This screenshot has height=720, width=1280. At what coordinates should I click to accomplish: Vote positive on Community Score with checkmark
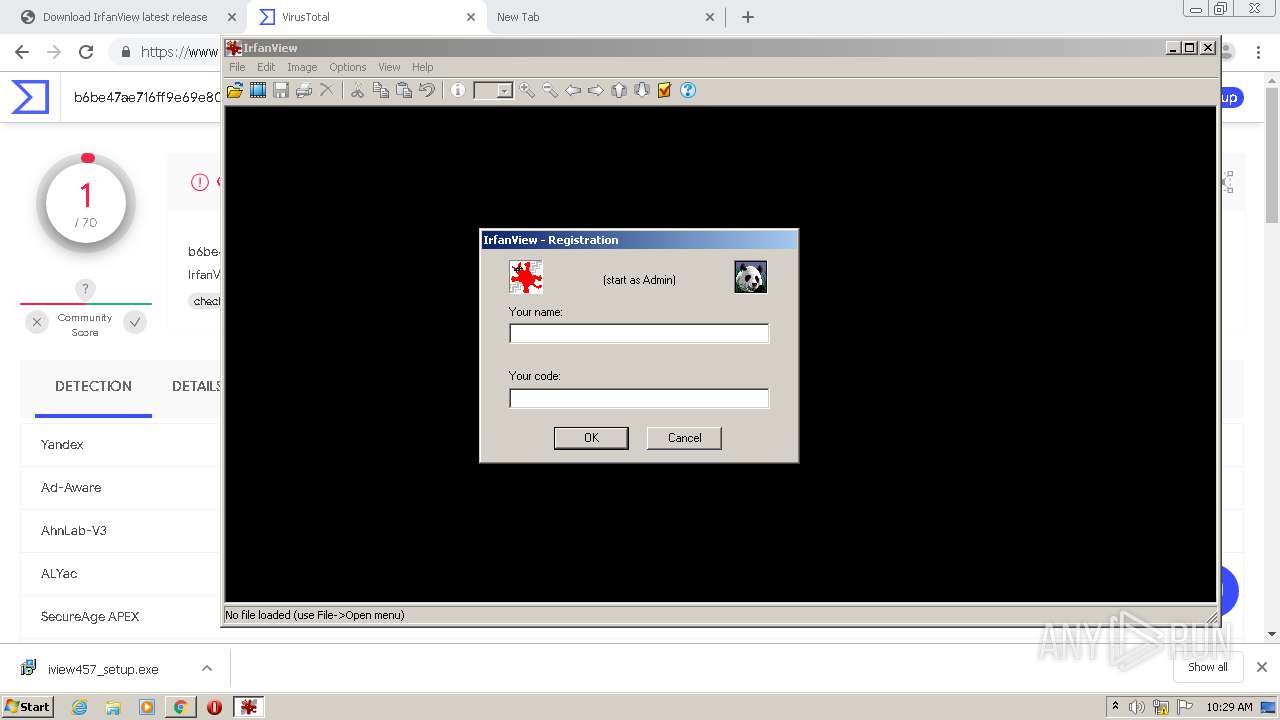pyautogui.click(x=135, y=322)
